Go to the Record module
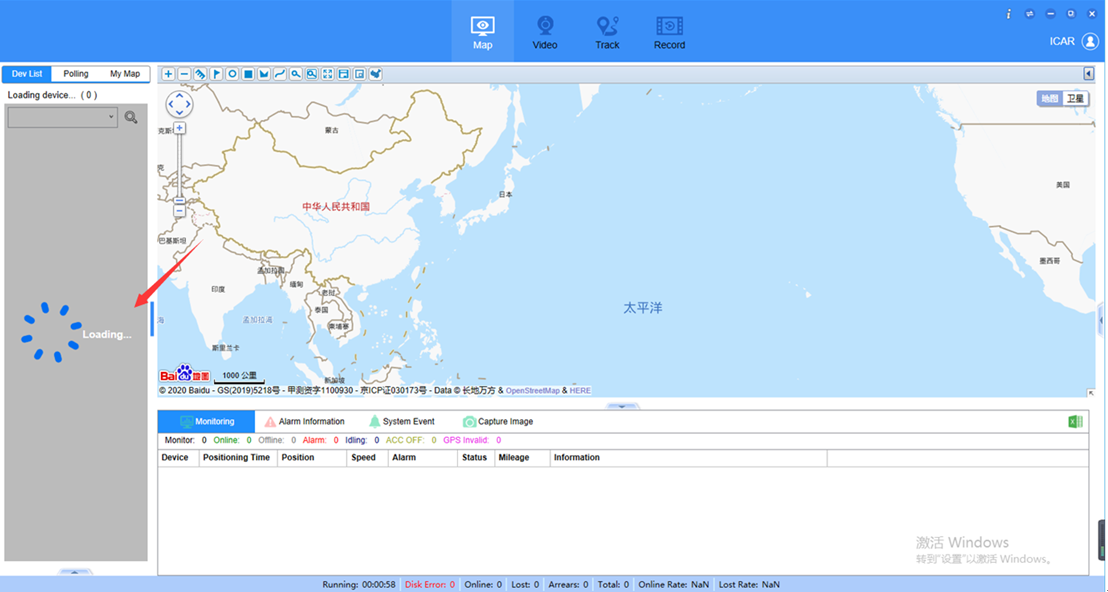The image size is (1108, 592). coord(669,32)
